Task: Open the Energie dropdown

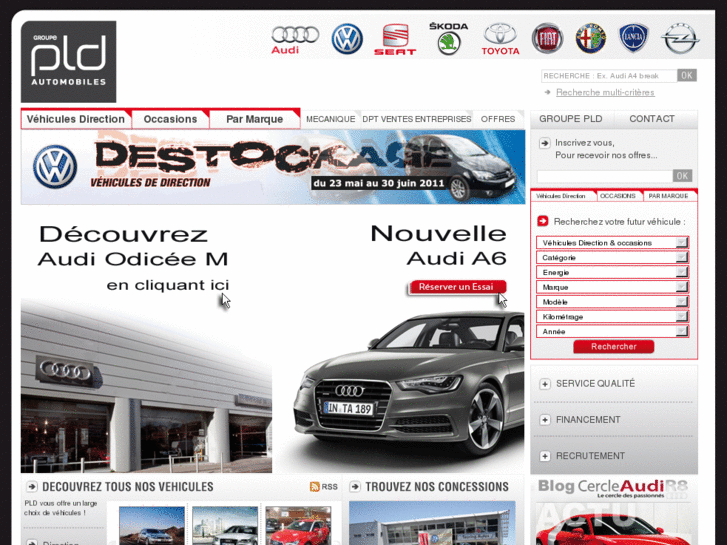Action: tap(612, 272)
